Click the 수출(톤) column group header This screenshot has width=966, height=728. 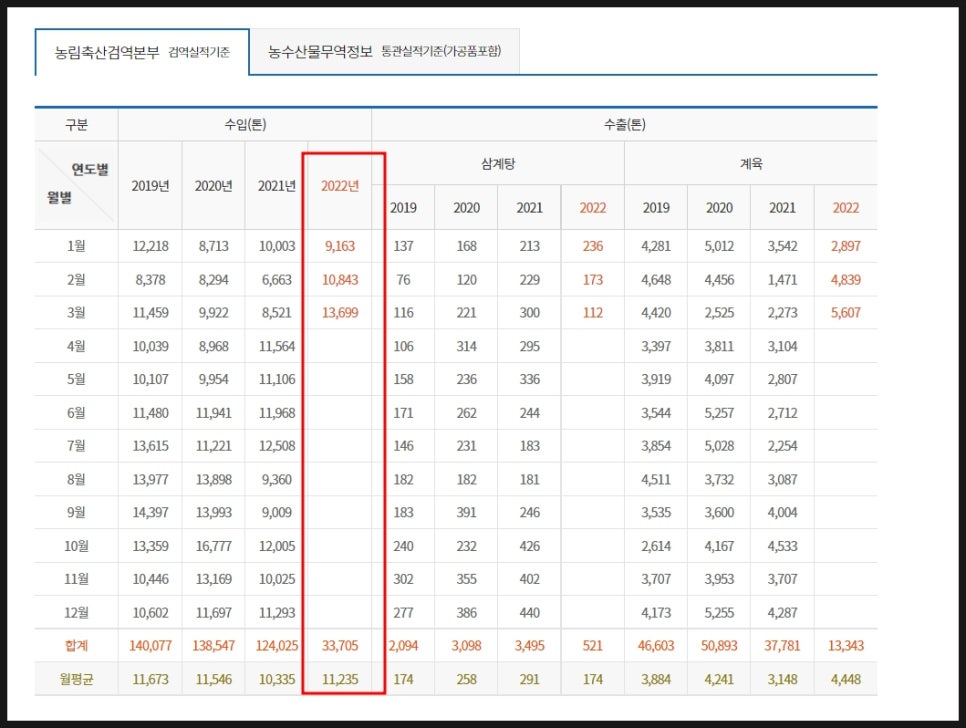(624, 124)
